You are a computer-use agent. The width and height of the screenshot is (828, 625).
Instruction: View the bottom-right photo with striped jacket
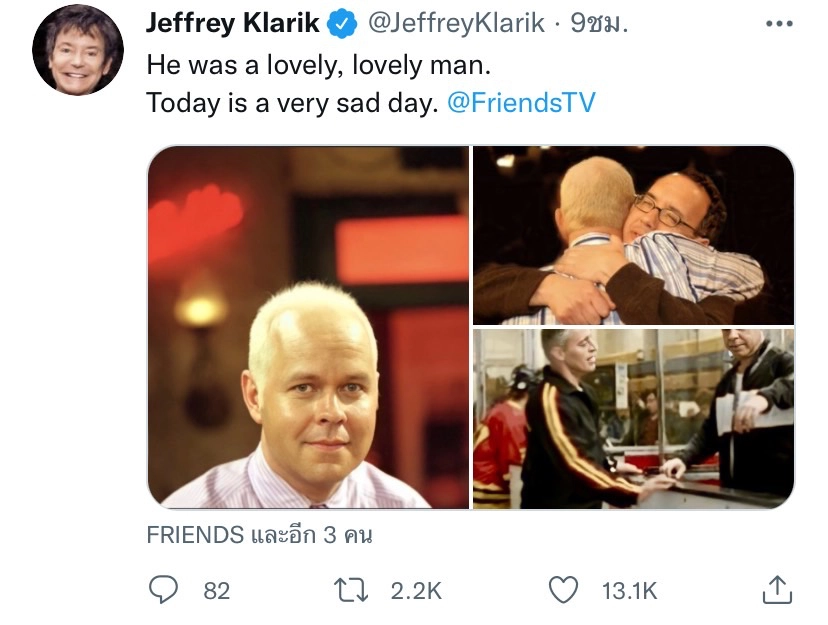pos(634,419)
